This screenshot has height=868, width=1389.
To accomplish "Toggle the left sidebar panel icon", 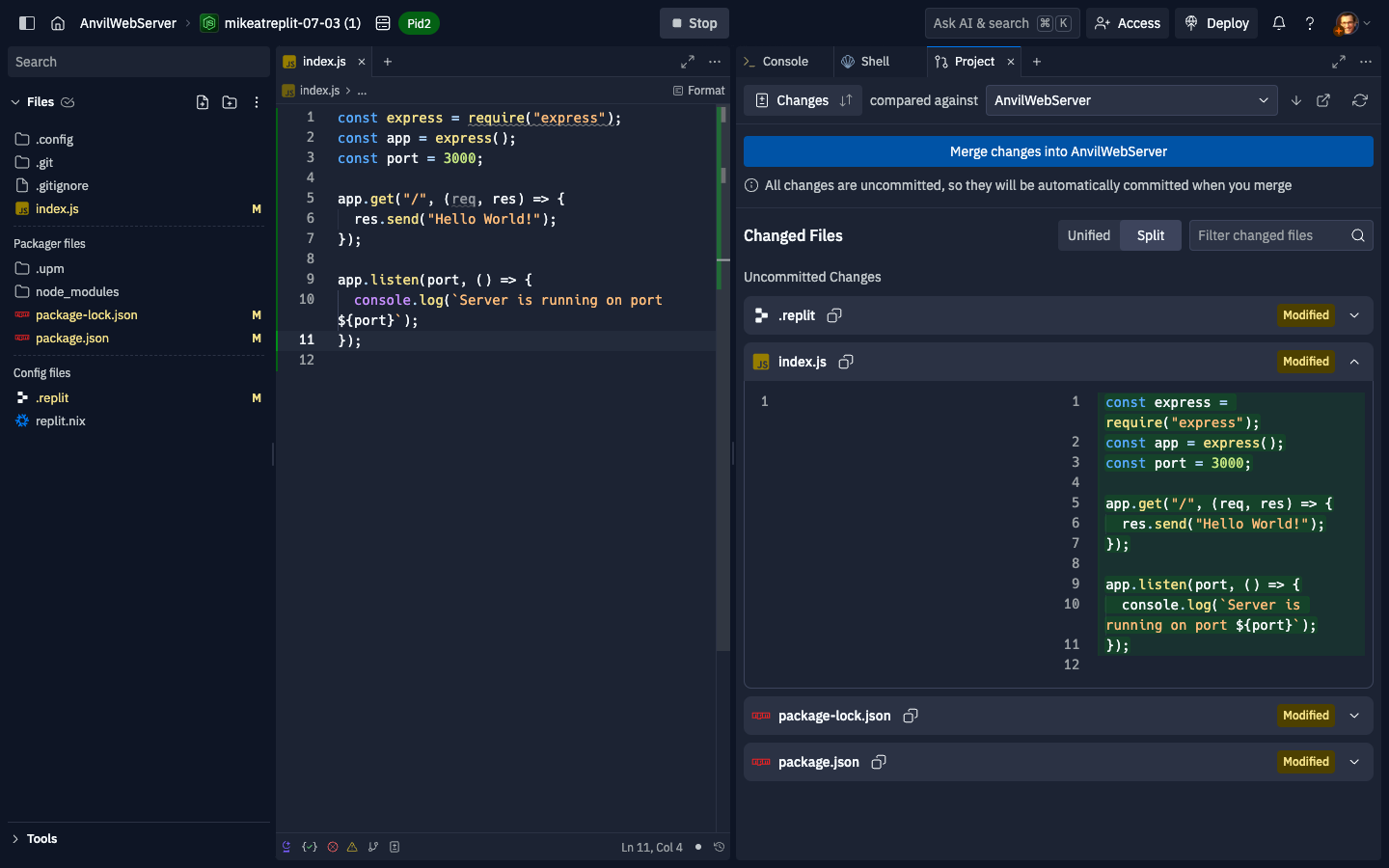I will coord(27,23).
